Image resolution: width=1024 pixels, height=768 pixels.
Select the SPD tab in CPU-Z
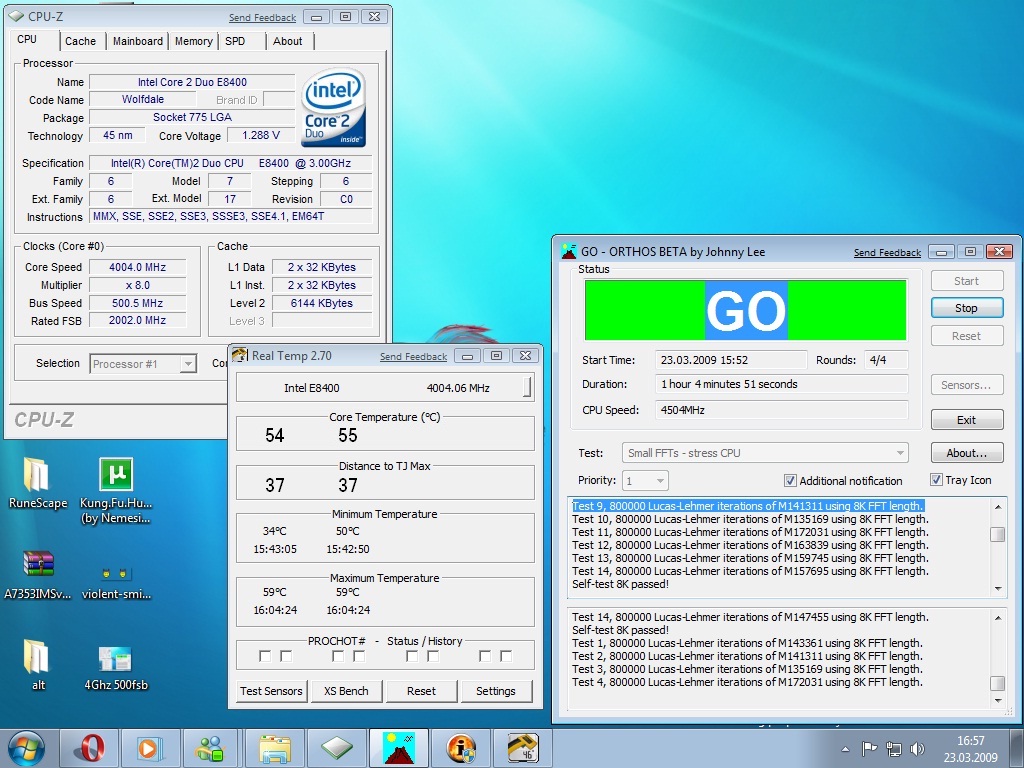pyautogui.click(x=235, y=41)
